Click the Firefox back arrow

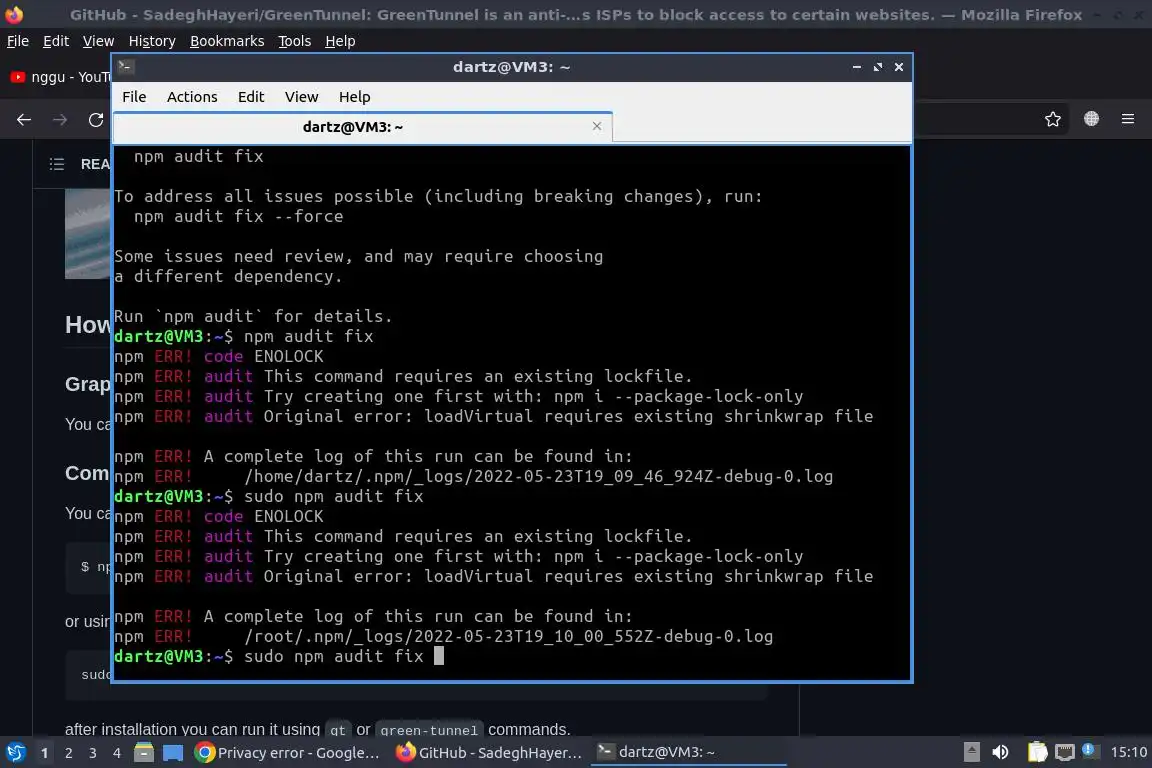point(24,120)
